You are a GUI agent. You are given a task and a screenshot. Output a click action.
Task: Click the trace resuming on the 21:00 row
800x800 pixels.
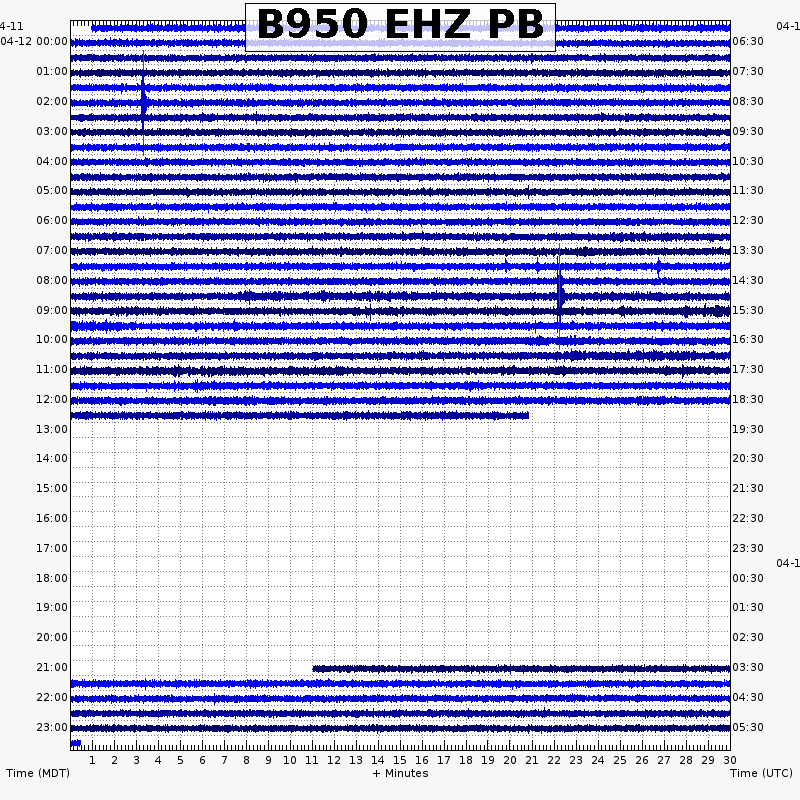pyautogui.click(x=521, y=668)
